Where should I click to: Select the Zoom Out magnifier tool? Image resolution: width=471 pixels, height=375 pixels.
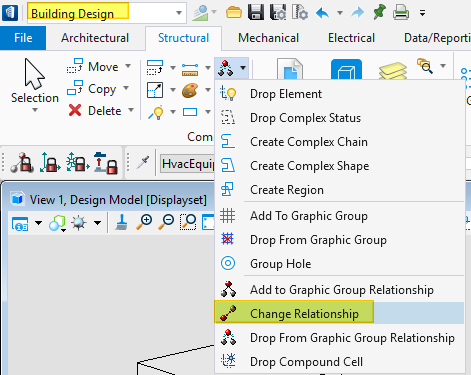coord(166,222)
